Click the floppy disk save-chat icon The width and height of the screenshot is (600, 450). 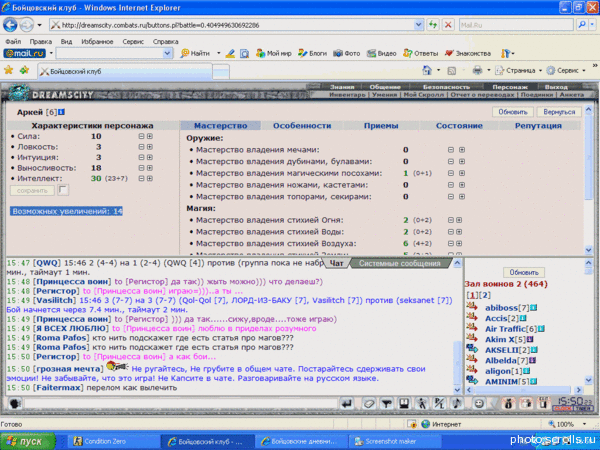[404, 403]
